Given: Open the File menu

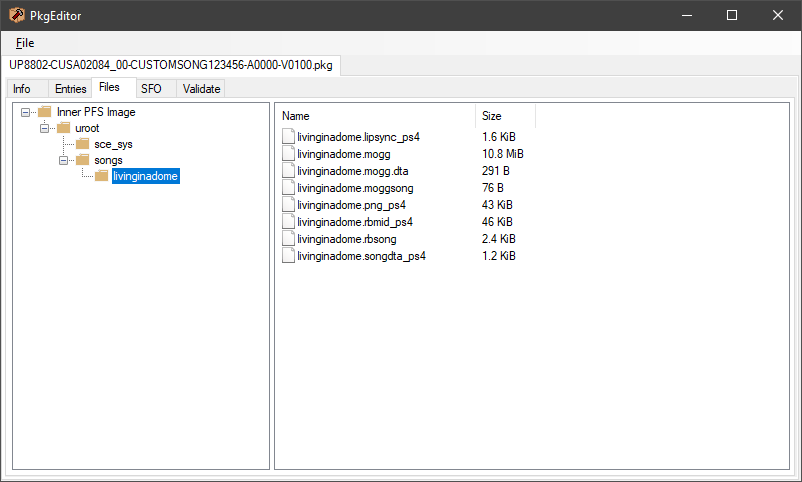Looking at the screenshot, I should (x=25, y=43).
